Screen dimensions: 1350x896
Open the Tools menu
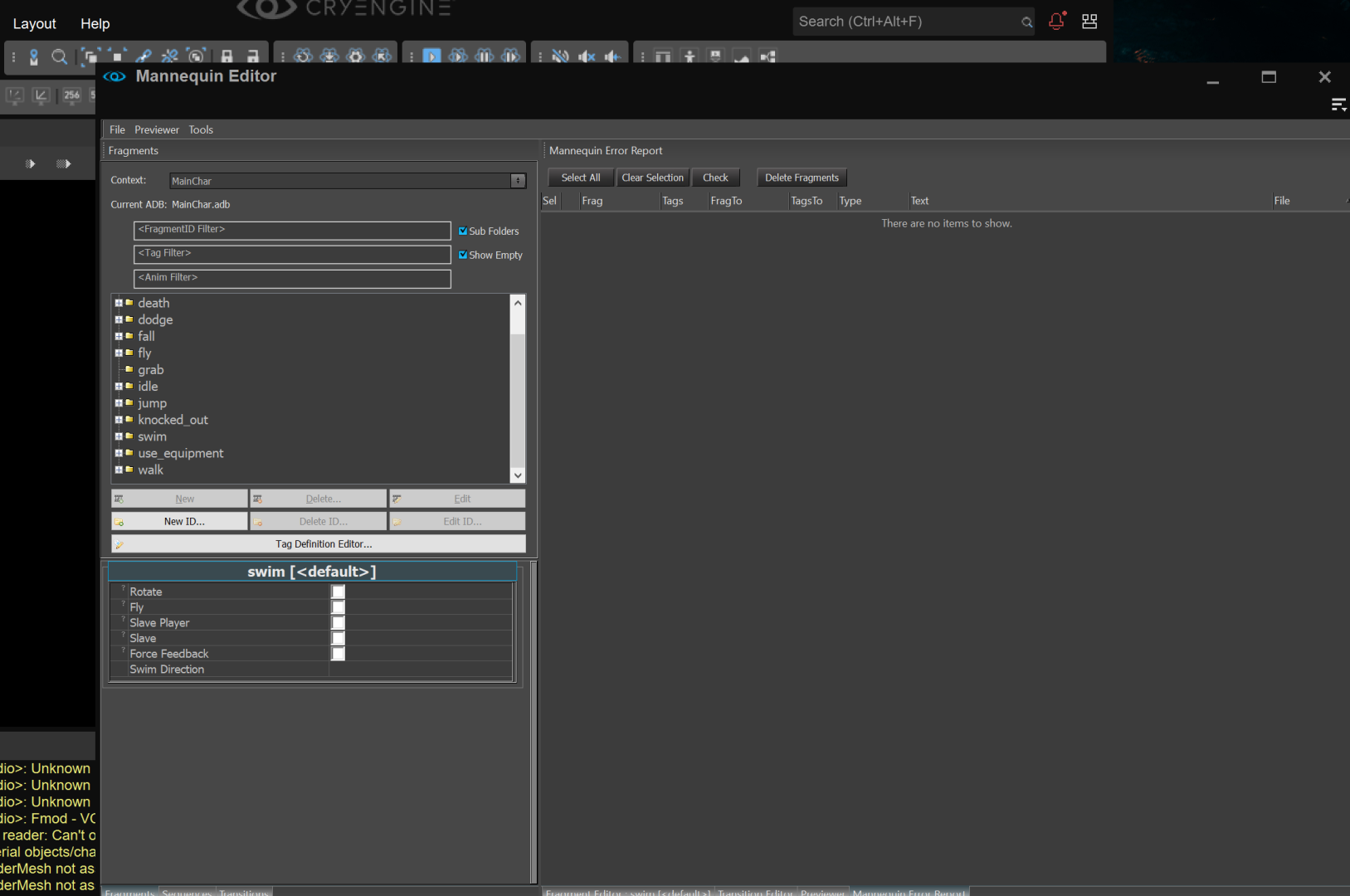tap(201, 129)
